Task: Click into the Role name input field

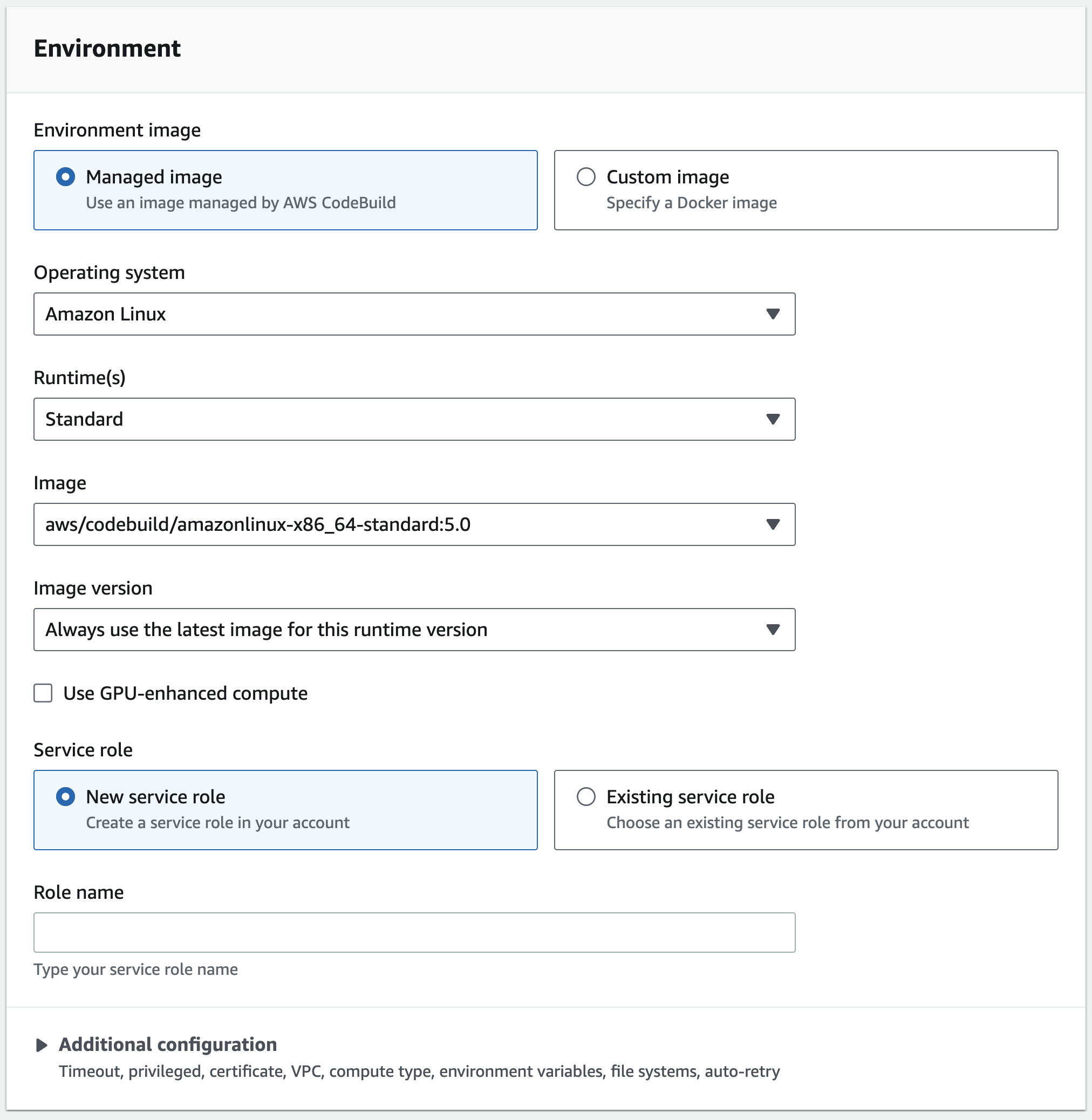Action: tap(414, 932)
